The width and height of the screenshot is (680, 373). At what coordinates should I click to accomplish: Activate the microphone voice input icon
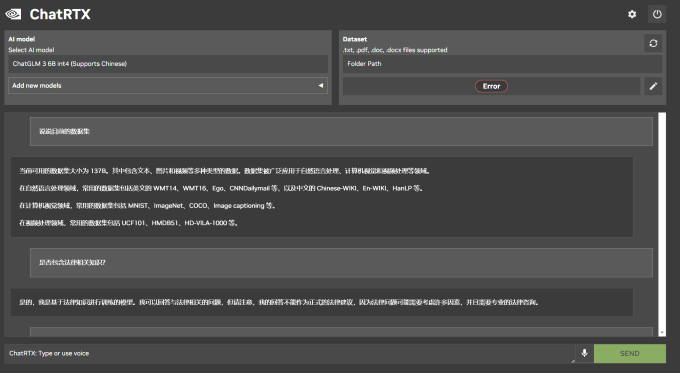[584, 353]
